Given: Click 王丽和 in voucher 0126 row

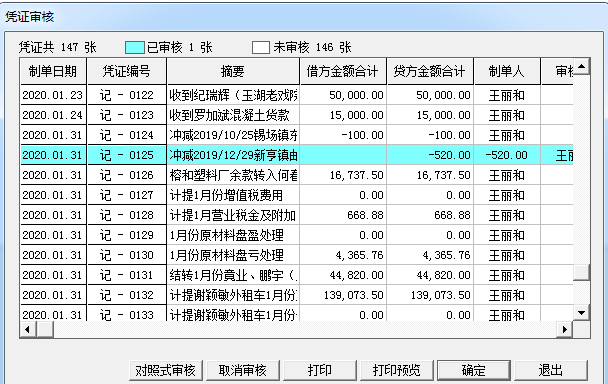Looking at the screenshot, I should click(507, 175).
